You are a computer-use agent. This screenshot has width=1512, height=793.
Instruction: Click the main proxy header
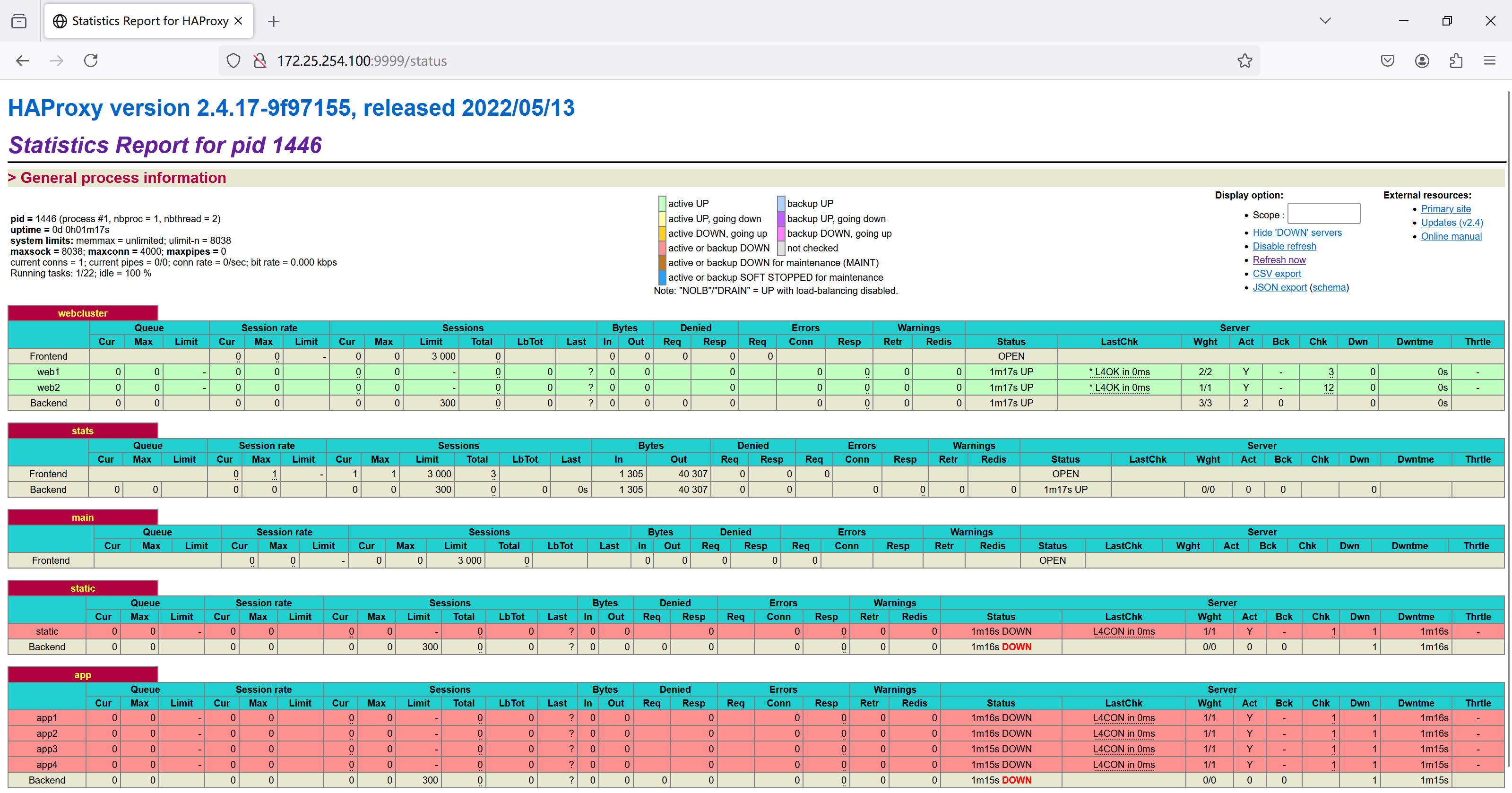83,517
